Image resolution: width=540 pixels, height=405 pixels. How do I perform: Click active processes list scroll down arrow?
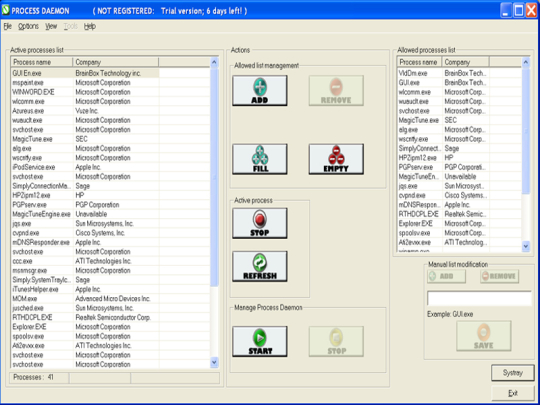[x=214, y=362]
